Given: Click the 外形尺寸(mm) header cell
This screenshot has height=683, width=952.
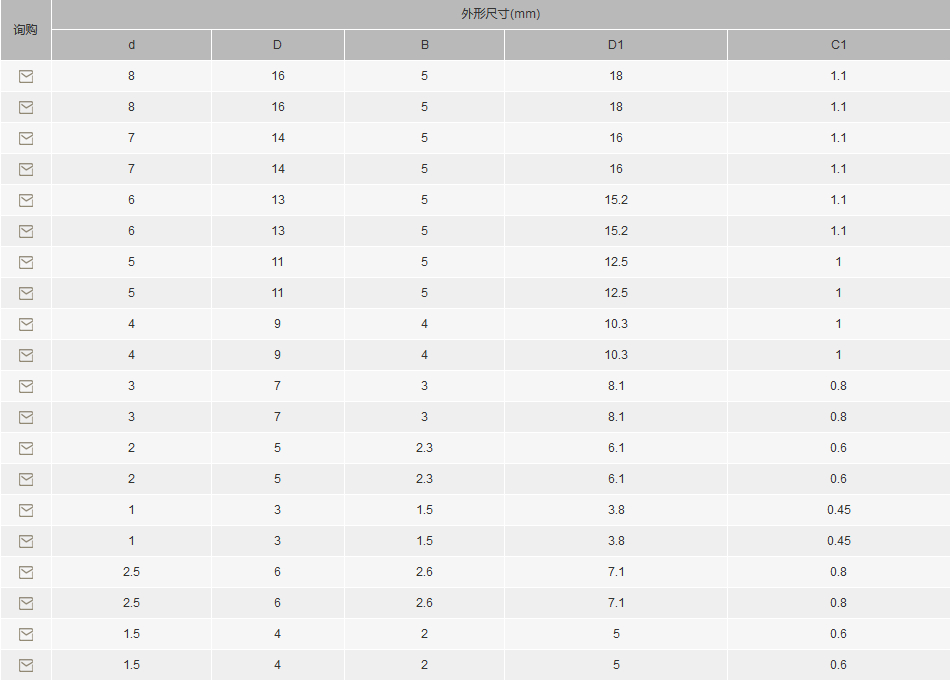Looking at the screenshot, I should 501,14.
